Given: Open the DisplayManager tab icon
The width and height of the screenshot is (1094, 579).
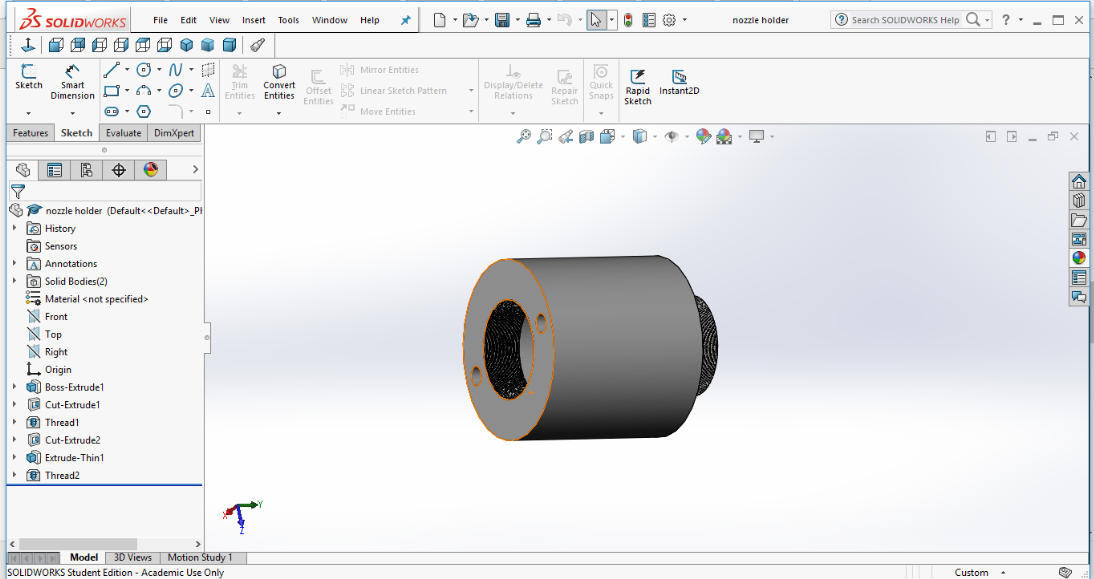Looking at the screenshot, I should click(x=151, y=170).
